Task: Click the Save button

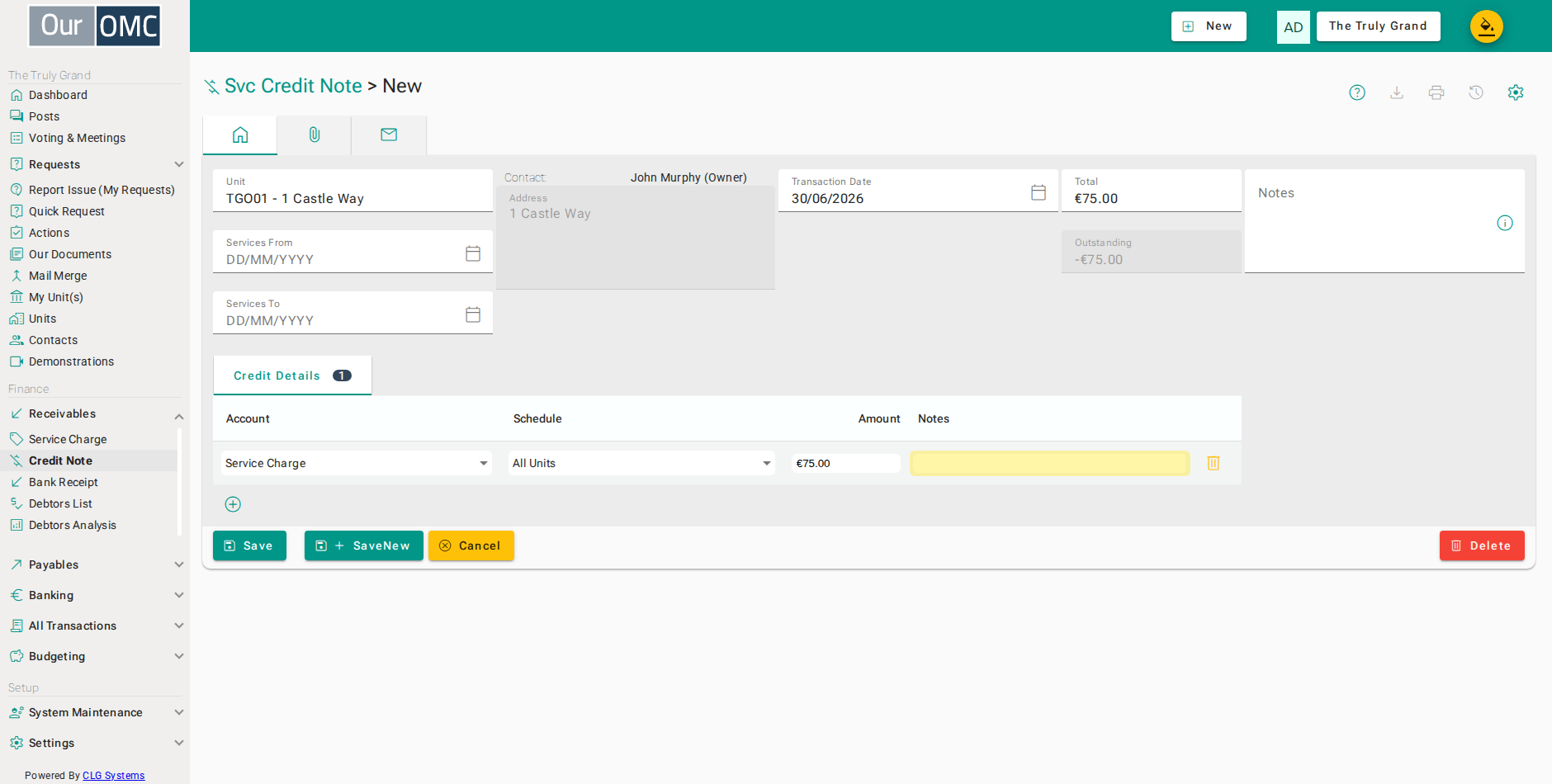Action: click(249, 545)
